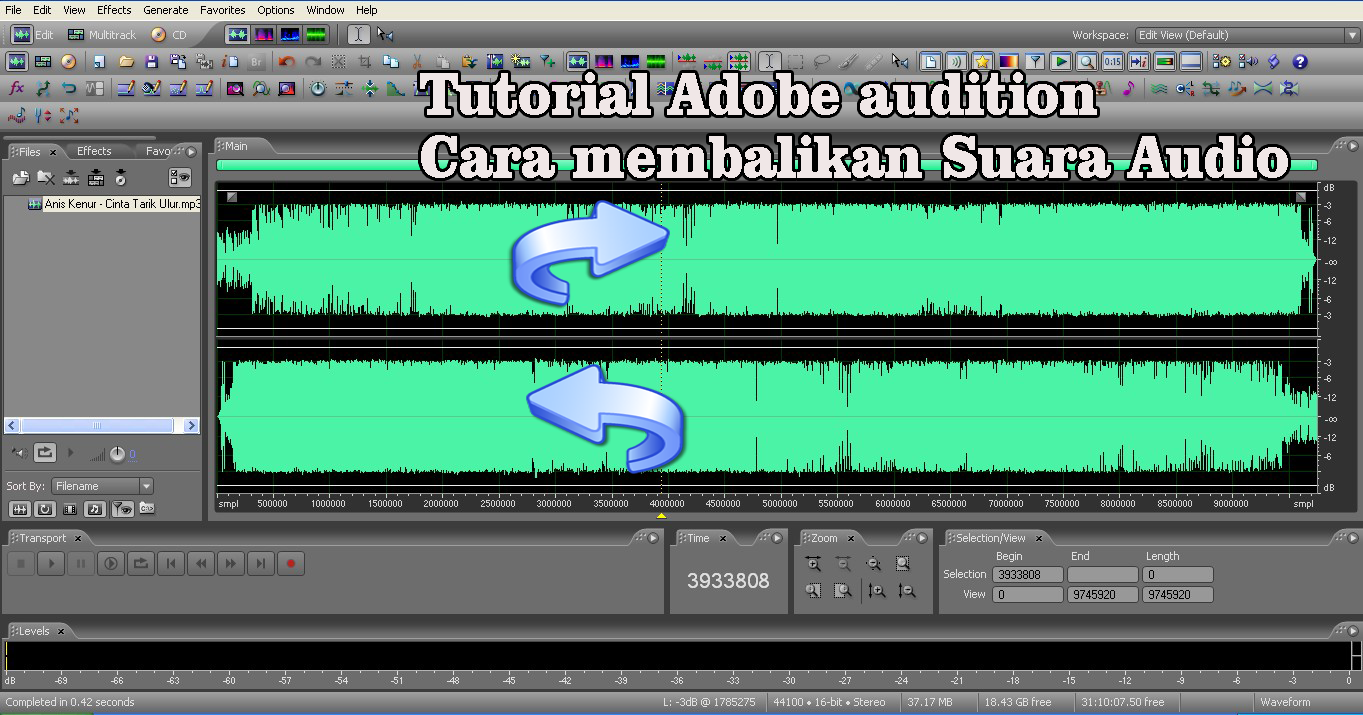This screenshot has height=715, width=1363.
Task: Click the Crop icon in toolbar
Action: click(365, 62)
